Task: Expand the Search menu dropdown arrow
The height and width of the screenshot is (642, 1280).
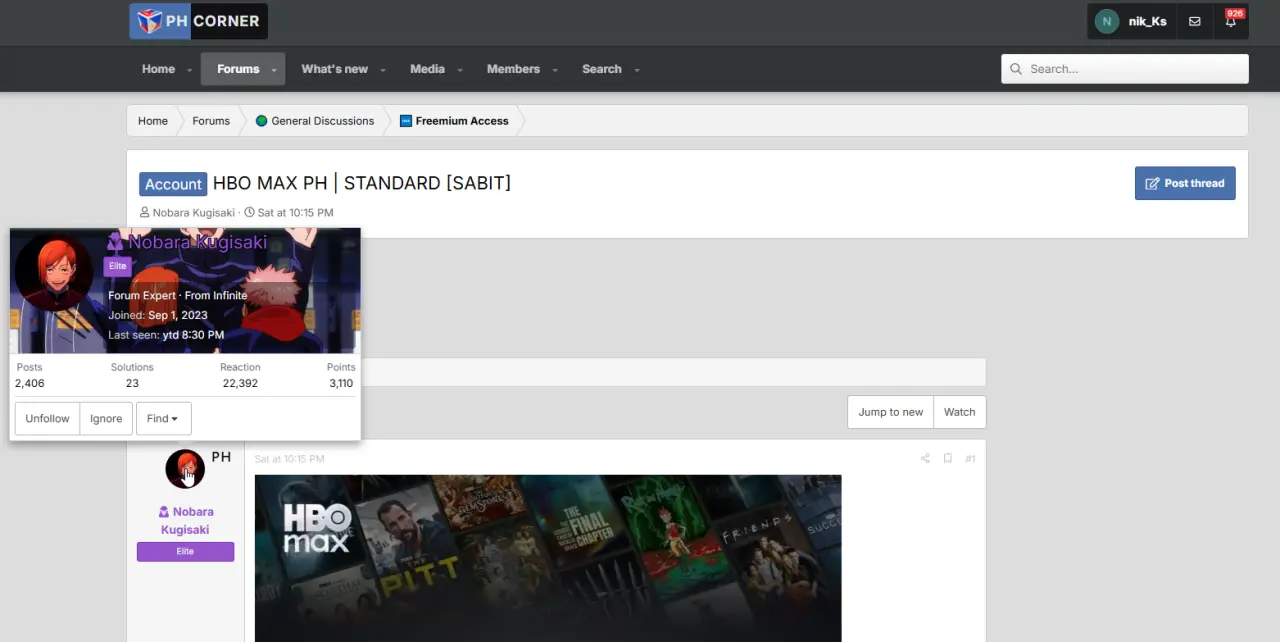Action: 637,70
